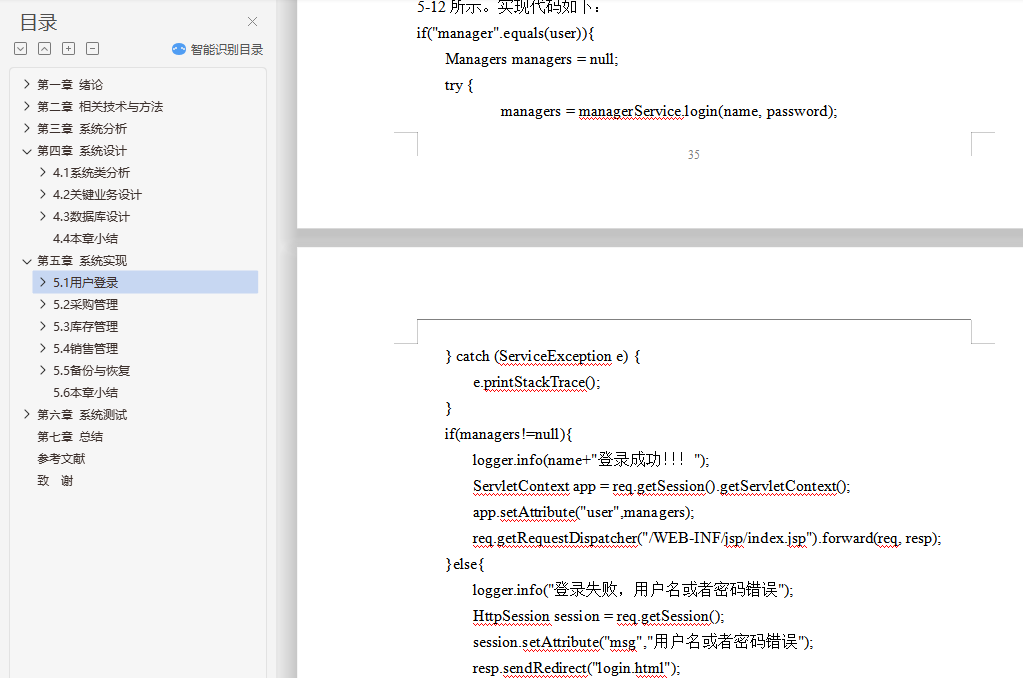Click the logger.info 登录成功 line
Image resolution: width=1023 pixels, height=678 pixels.
591,460
